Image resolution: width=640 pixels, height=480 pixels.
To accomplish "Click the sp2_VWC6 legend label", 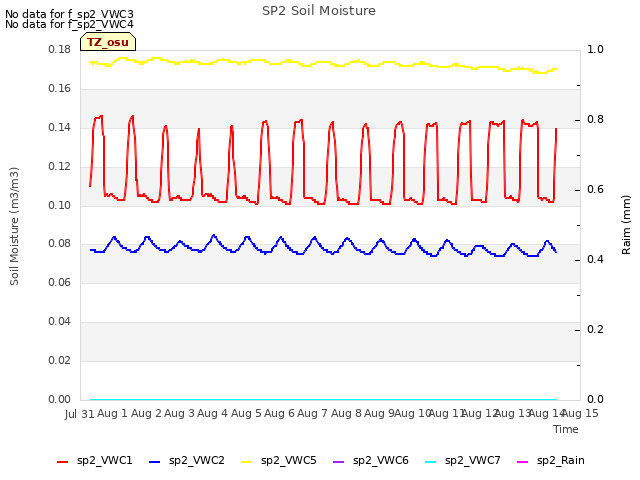I will pos(381,461).
